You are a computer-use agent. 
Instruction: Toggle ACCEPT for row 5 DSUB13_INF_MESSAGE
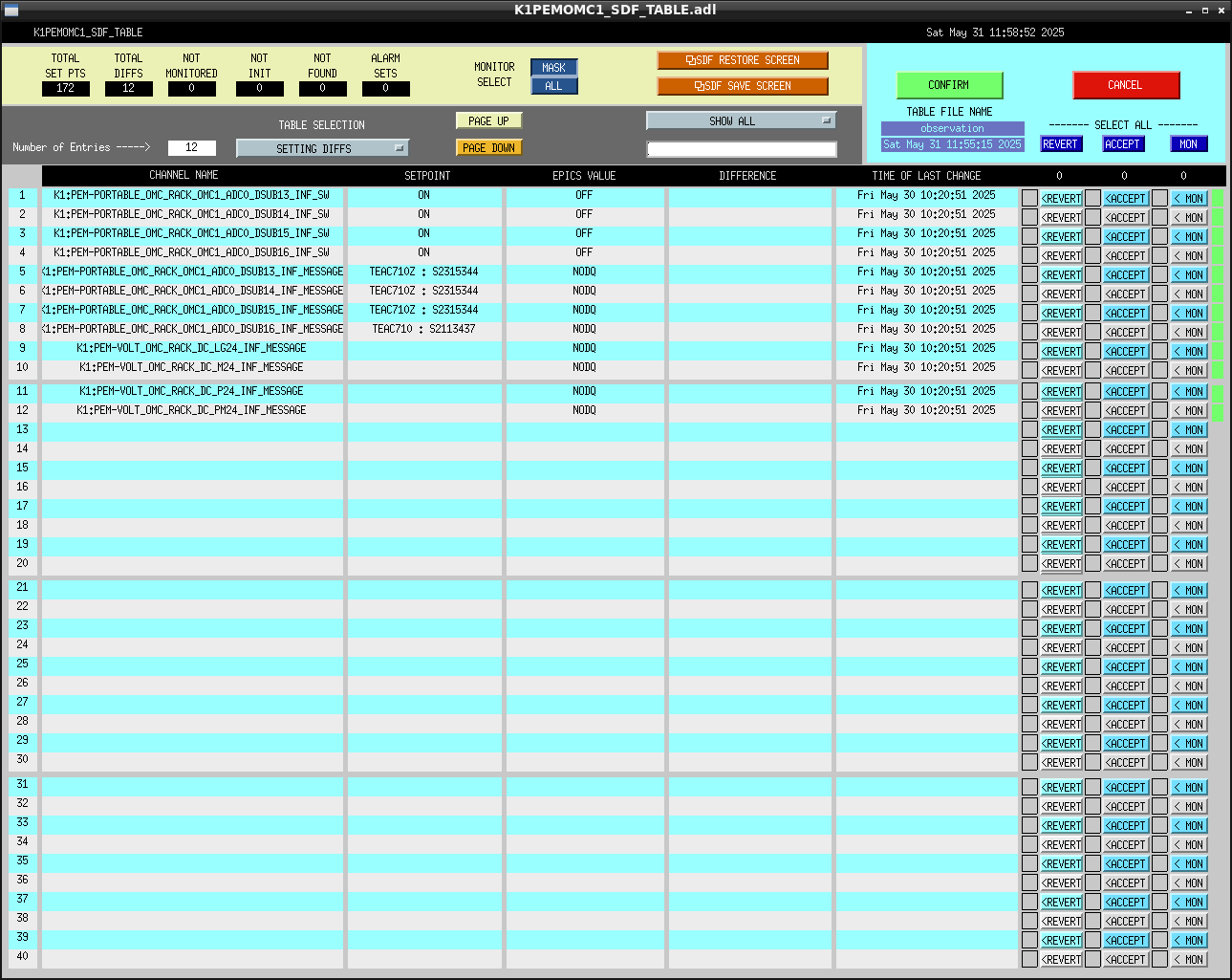pos(1127,275)
